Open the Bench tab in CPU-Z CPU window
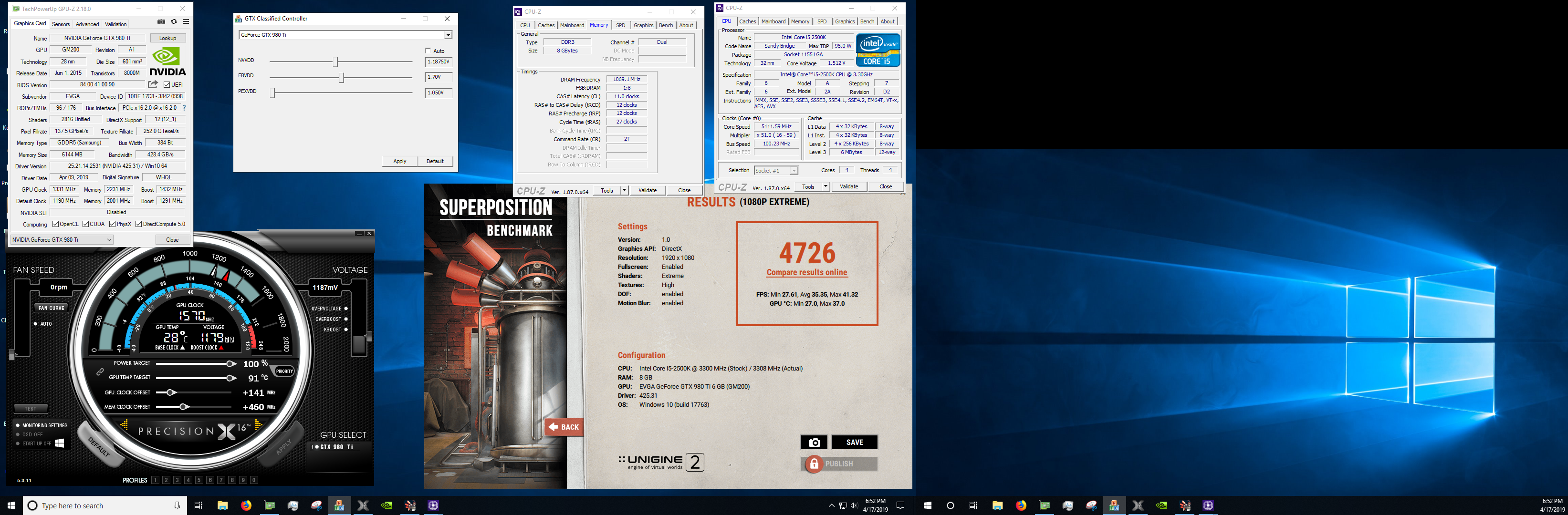Image resolution: width=1568 pixels, height=515 pixels. point(867,21)
